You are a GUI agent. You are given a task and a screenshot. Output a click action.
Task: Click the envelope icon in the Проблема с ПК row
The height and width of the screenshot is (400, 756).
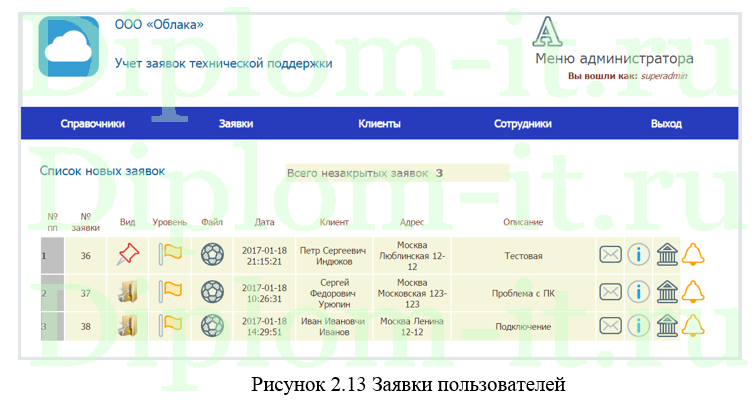(610, 292)
